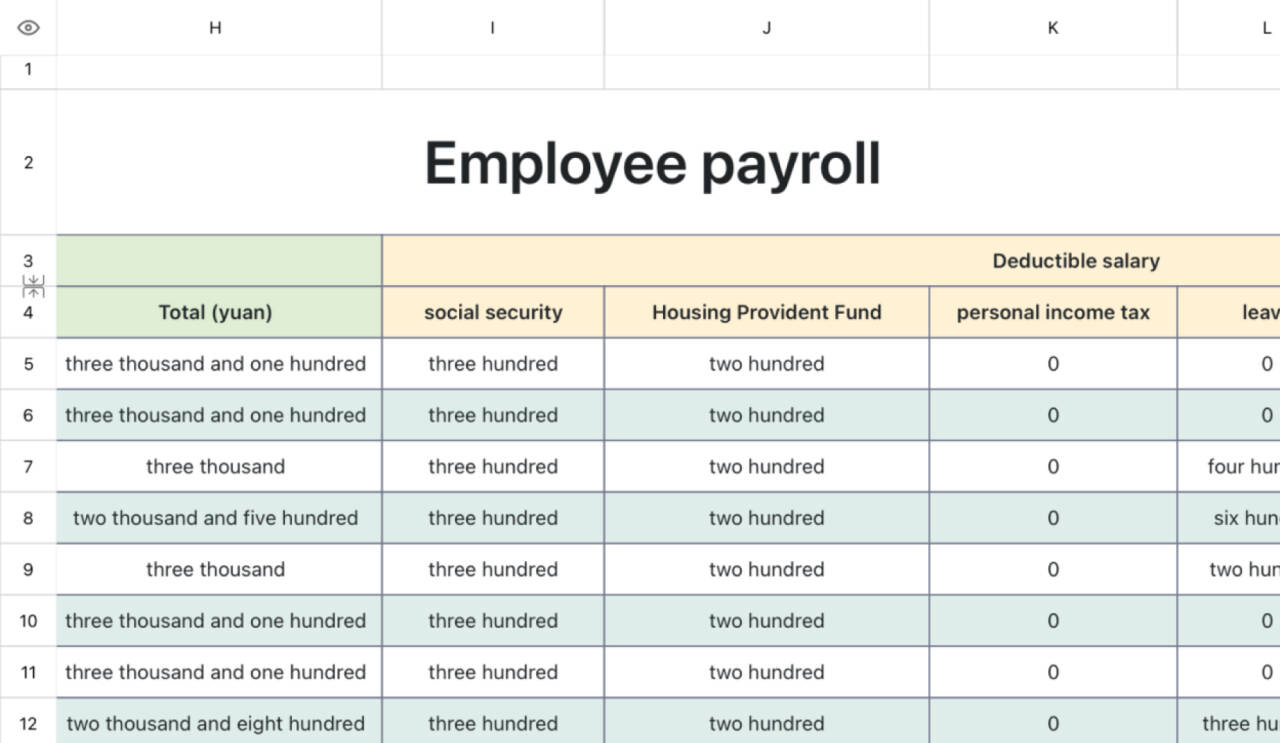This screenshot has height=743, width=1280.
Task: Select column K header
Action: 1053,28
